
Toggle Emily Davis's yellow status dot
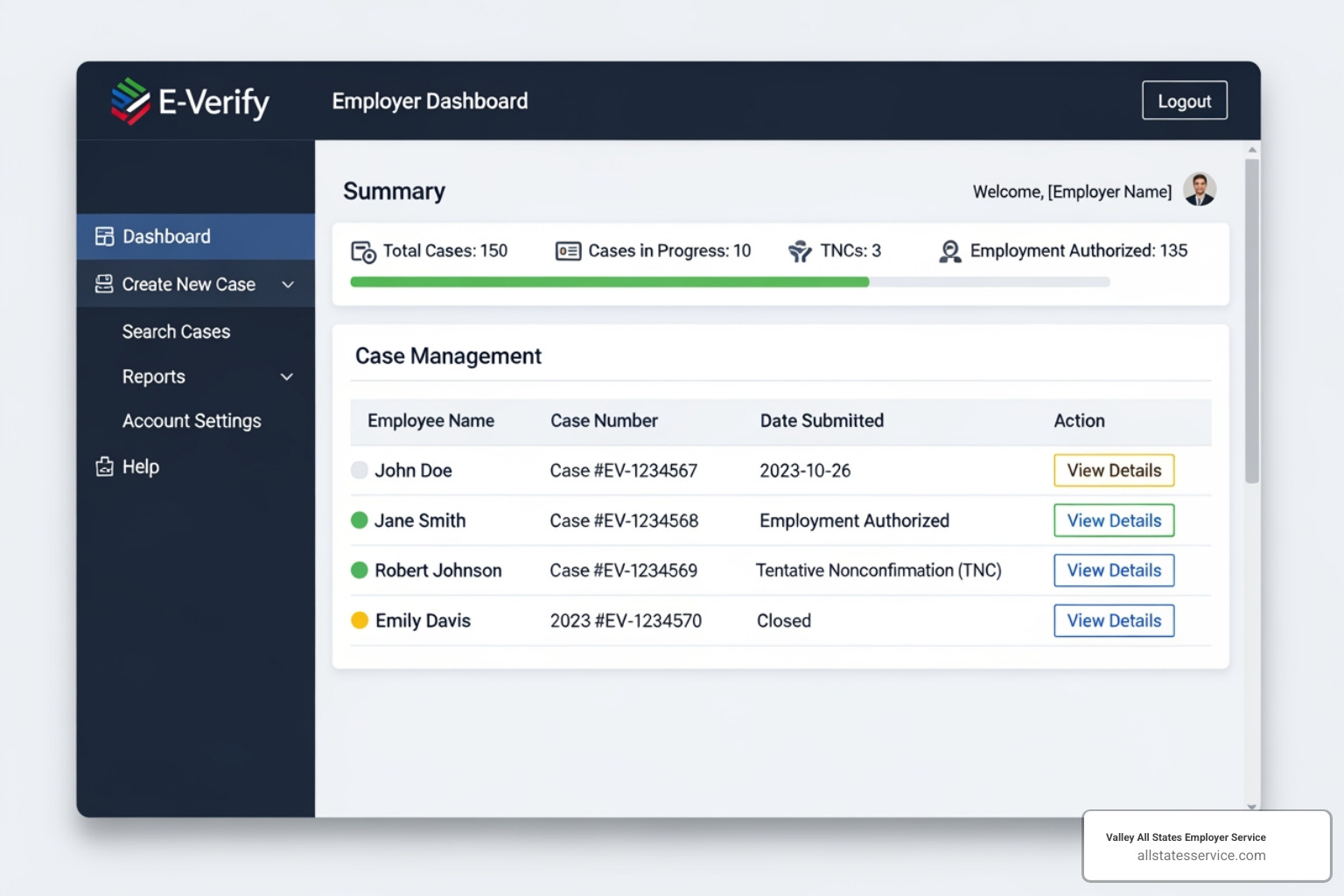click(359, 619)
